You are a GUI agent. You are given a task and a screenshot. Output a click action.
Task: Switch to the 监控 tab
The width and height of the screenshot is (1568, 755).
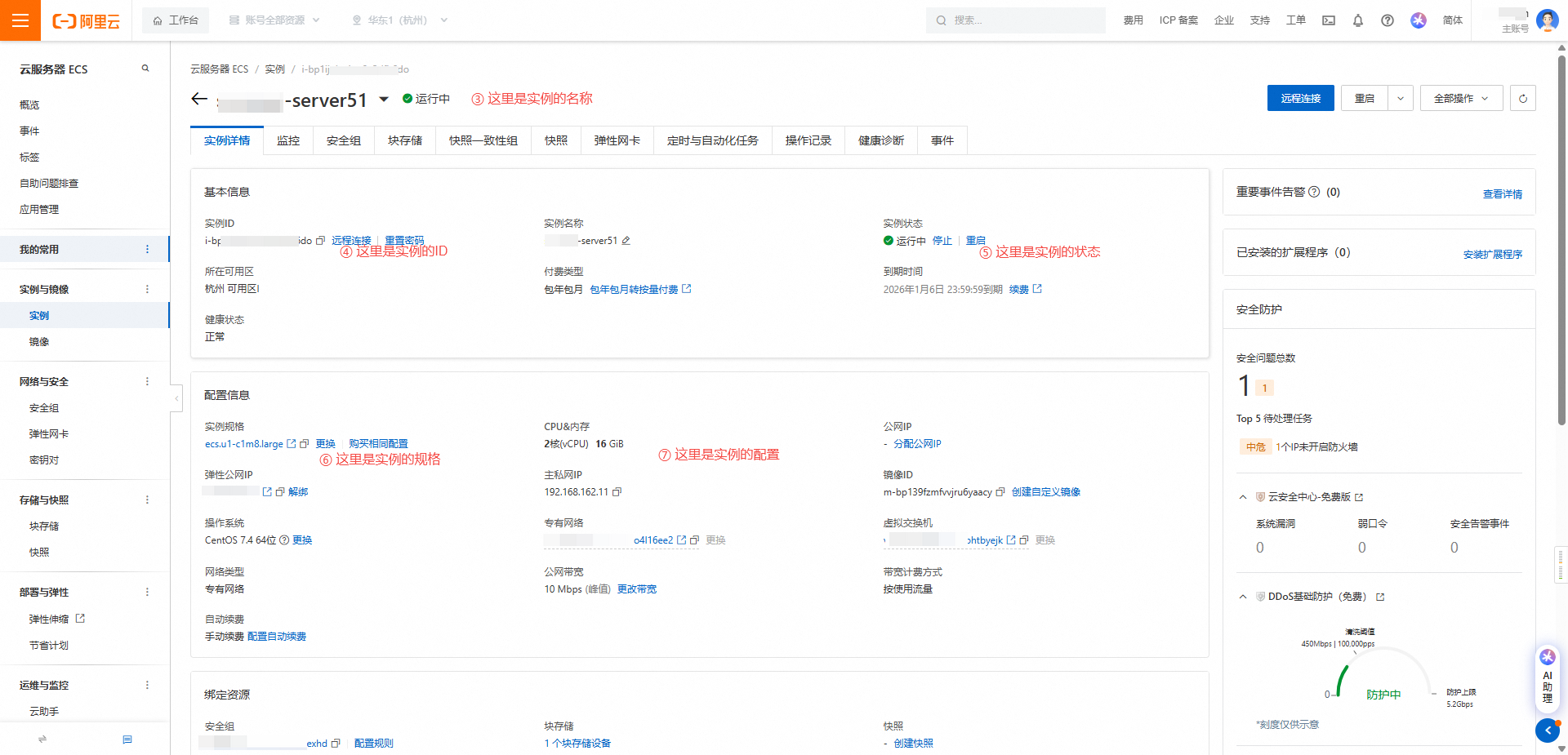click(x=288, y=140)
